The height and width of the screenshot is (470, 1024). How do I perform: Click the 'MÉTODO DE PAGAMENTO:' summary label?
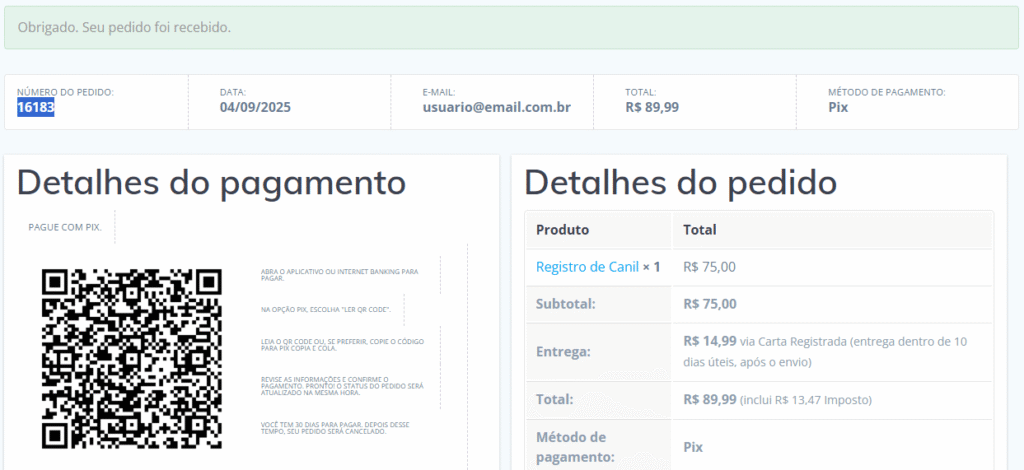[887, 93]
